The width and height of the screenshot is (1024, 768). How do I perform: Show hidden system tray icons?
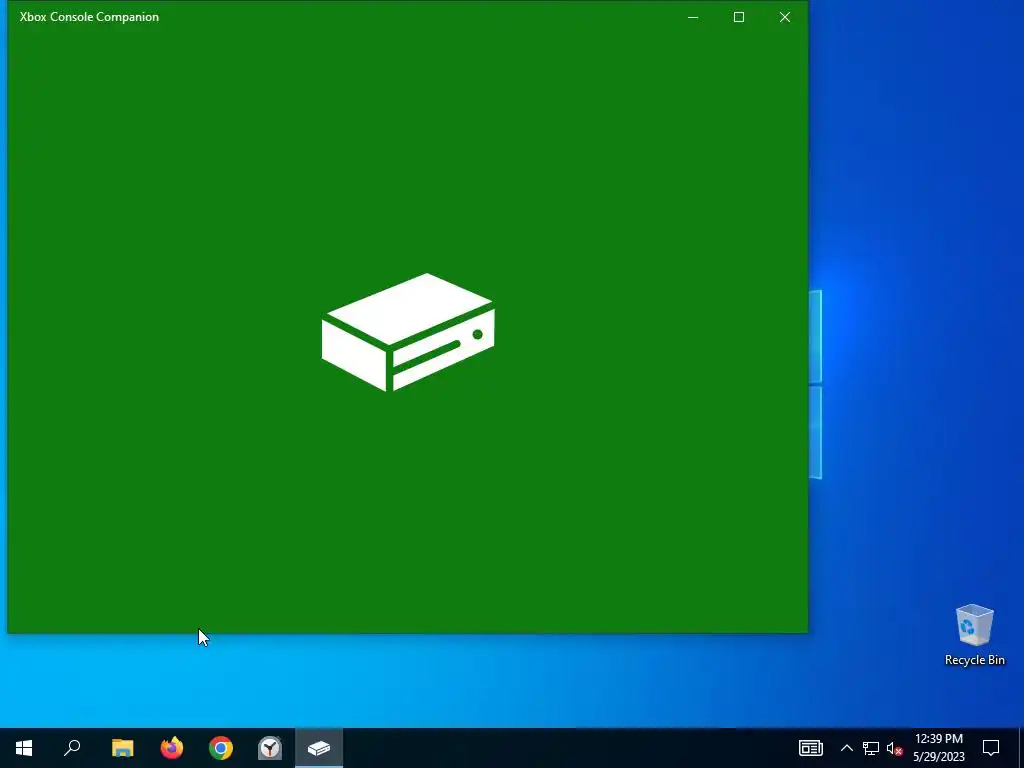click(x=846, y=748)
